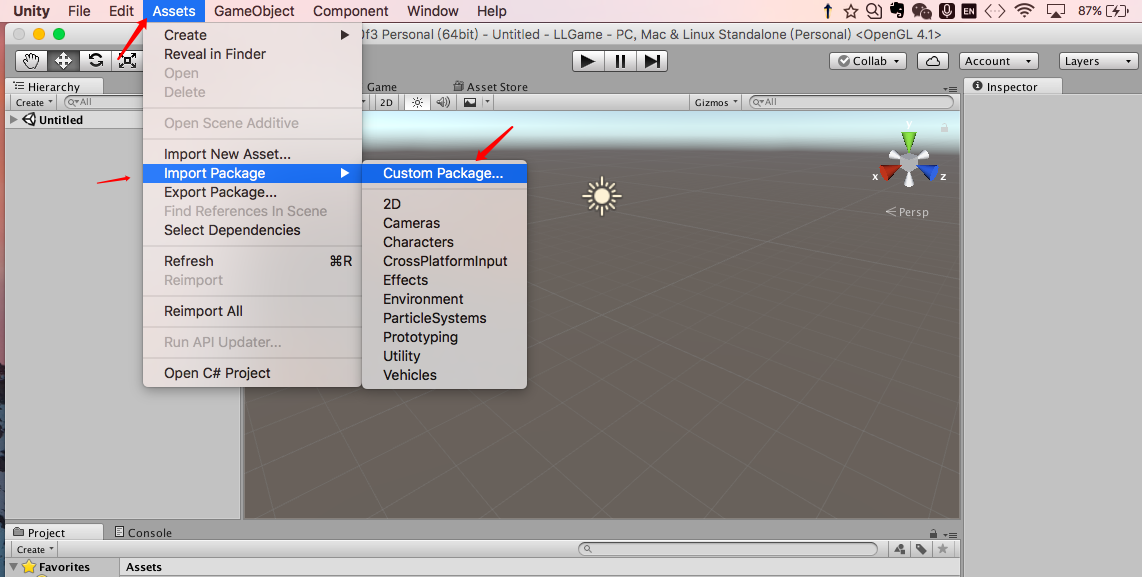Select the Move tool
The image size is (1142, 577).
click(63, 60)
